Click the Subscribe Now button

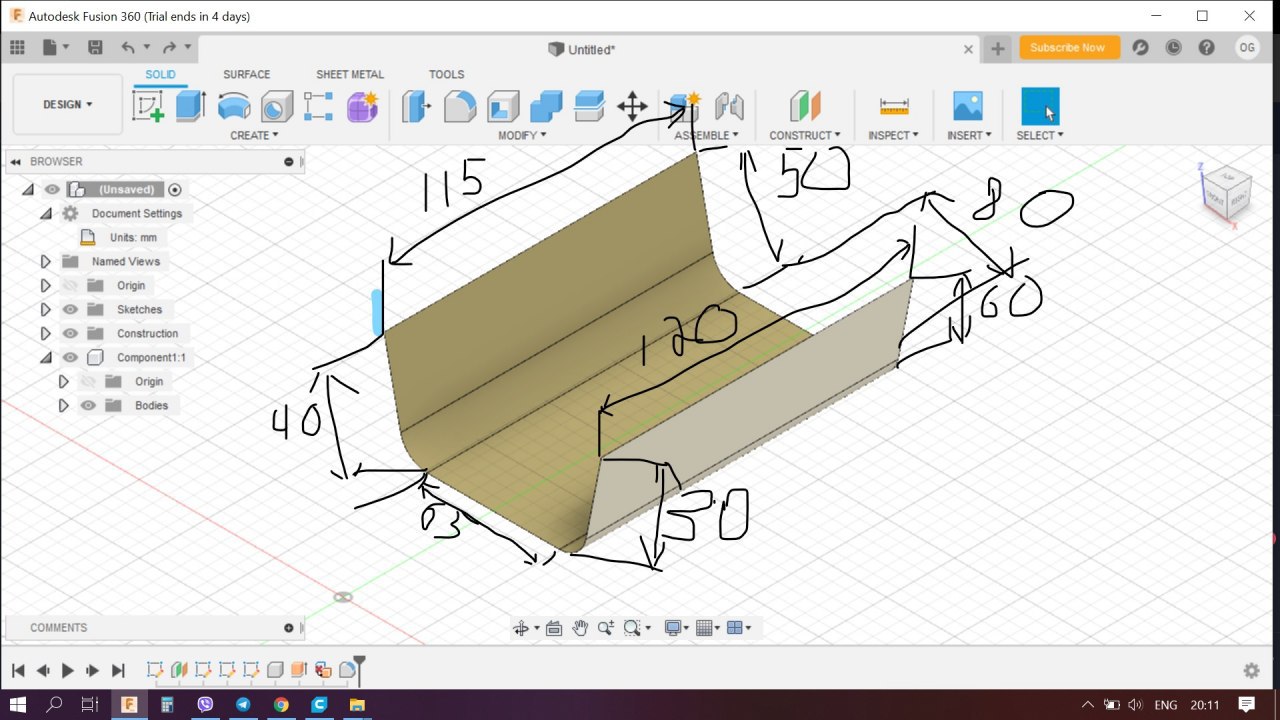[1068, 47]
